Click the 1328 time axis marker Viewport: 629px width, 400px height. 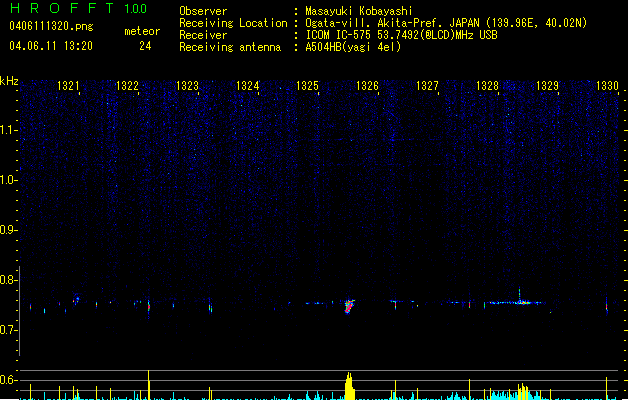[x=487, y=86]
